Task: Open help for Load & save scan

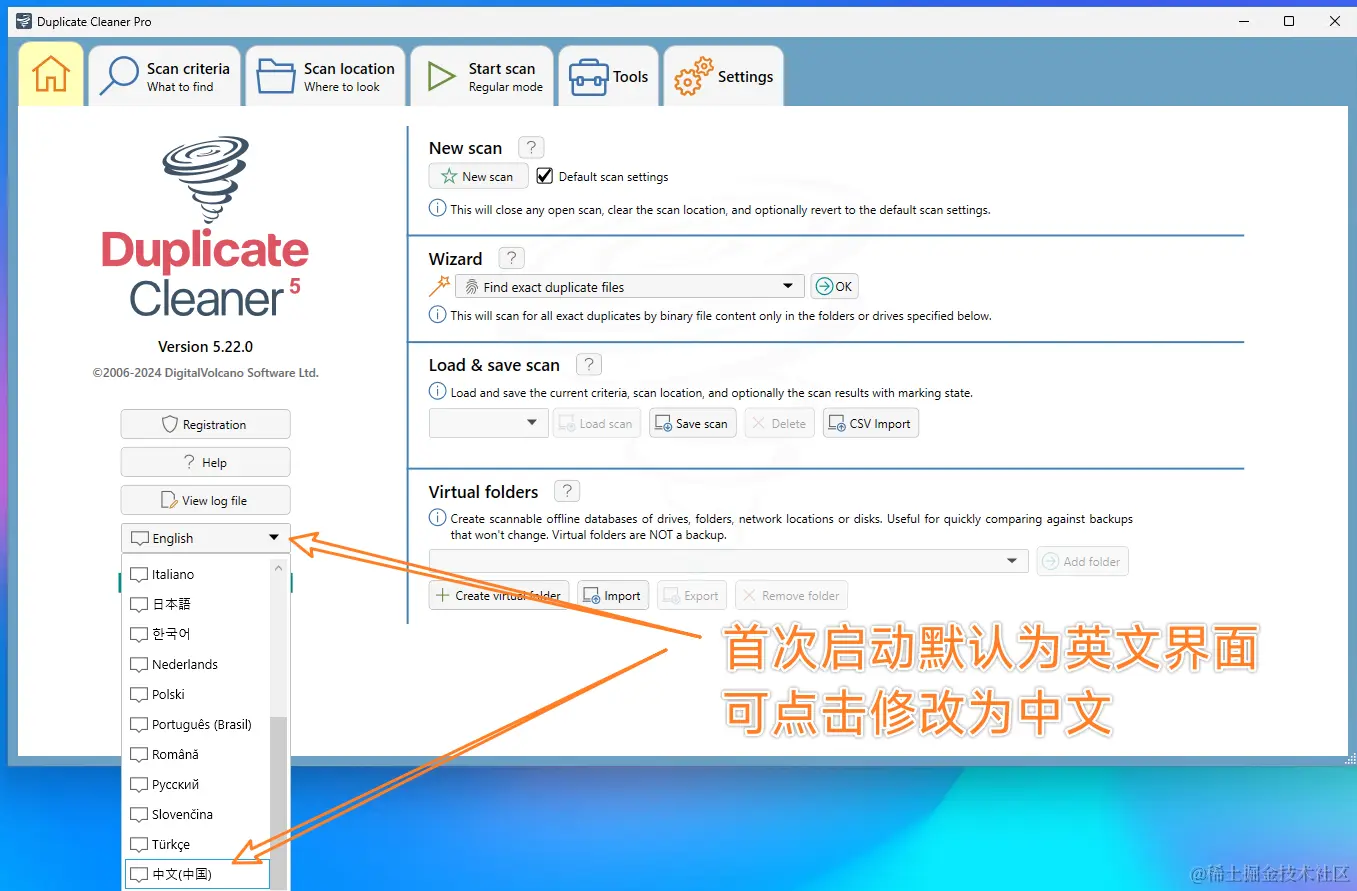Action: (x=589, y=364)
